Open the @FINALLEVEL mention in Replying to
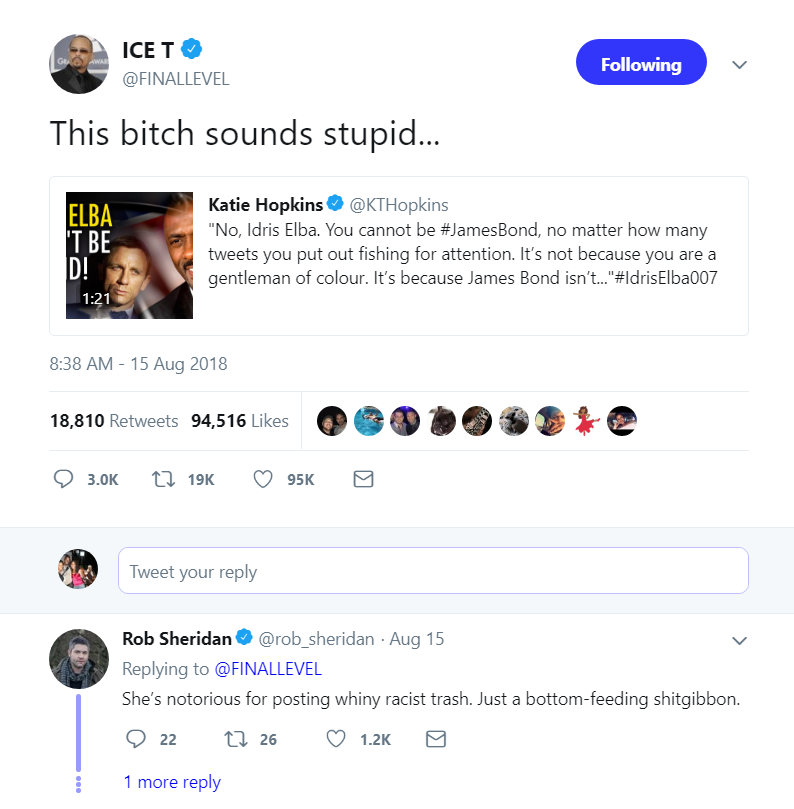The image size is (794, 809). 268,669
